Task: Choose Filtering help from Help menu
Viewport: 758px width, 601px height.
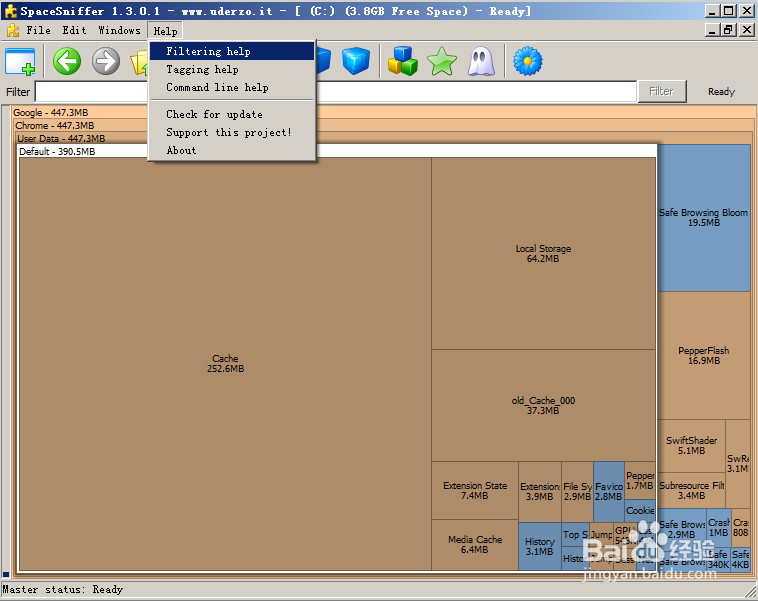Action: click(x=232, y=51)
